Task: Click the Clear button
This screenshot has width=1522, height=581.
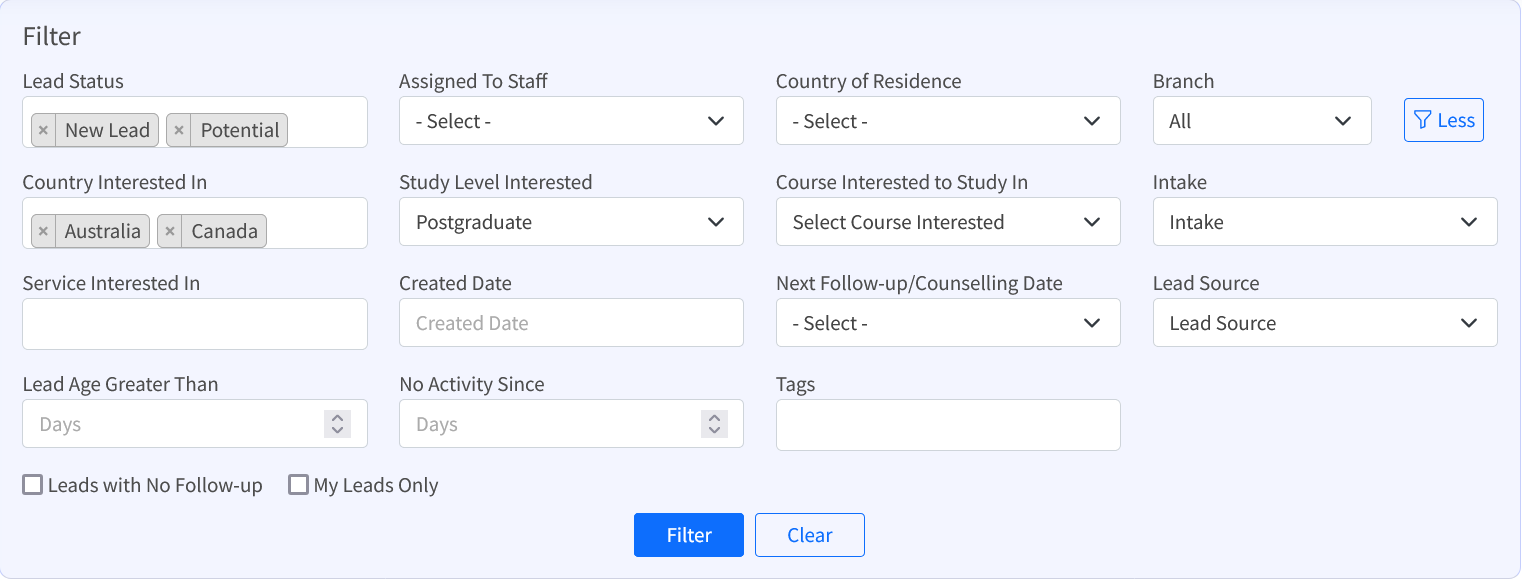Action: [x=809, y=535]
